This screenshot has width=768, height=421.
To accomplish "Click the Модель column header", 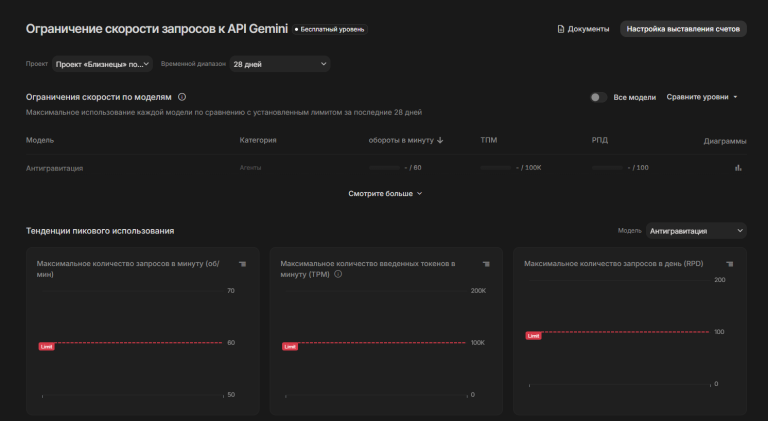I will [x=40, y=140].
